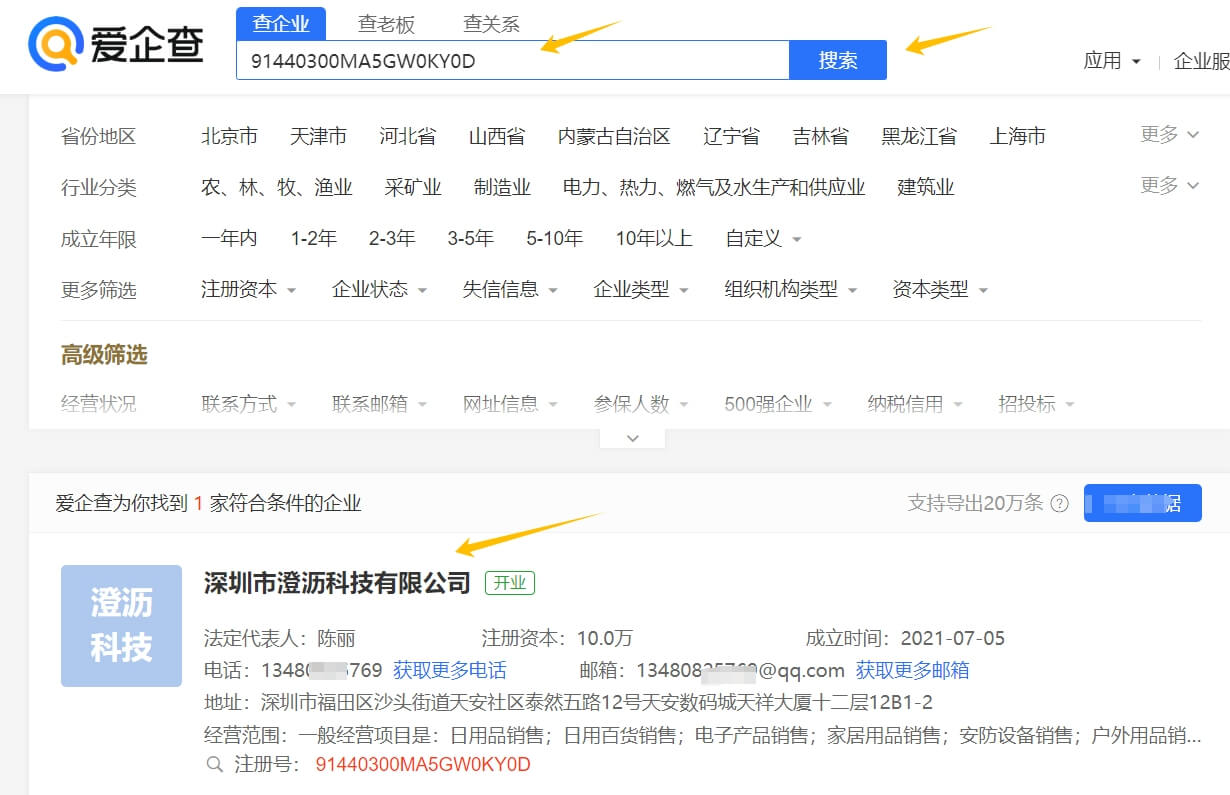Open the 失信信息 filter dropdown
This screenshot has height=795, width=1230.
pyautogui.click(x=510, y=289)
